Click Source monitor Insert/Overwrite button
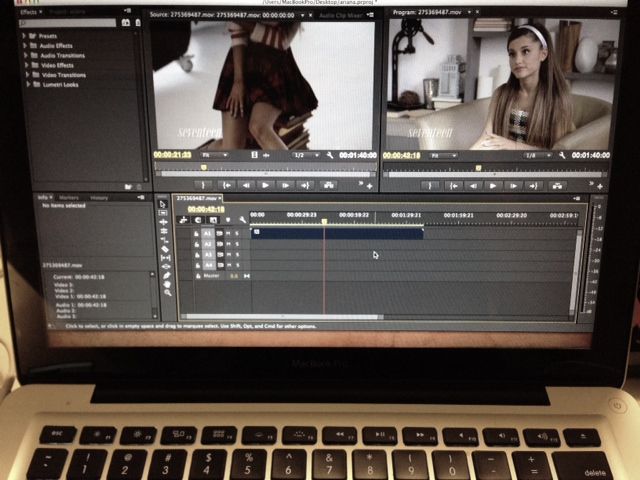This screenshot has width=640, height=480. pyautogui.click(x=329, y=185)
